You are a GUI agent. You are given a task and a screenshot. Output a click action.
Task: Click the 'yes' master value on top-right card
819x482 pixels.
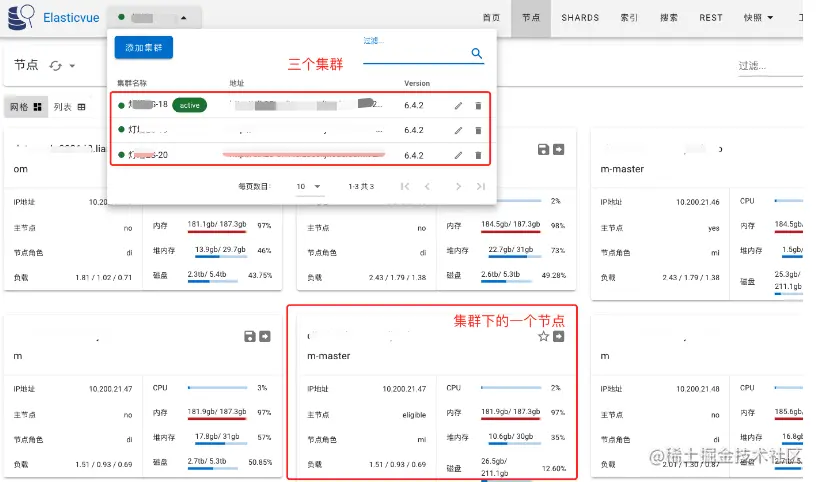click(x=713, y=228)
